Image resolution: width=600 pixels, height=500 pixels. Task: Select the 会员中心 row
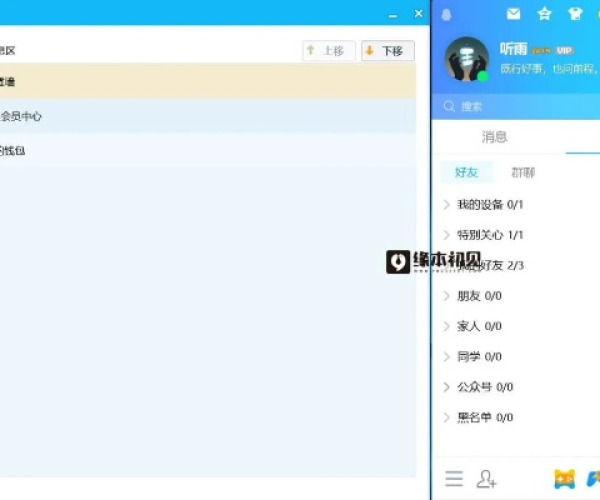pos(208,116)
